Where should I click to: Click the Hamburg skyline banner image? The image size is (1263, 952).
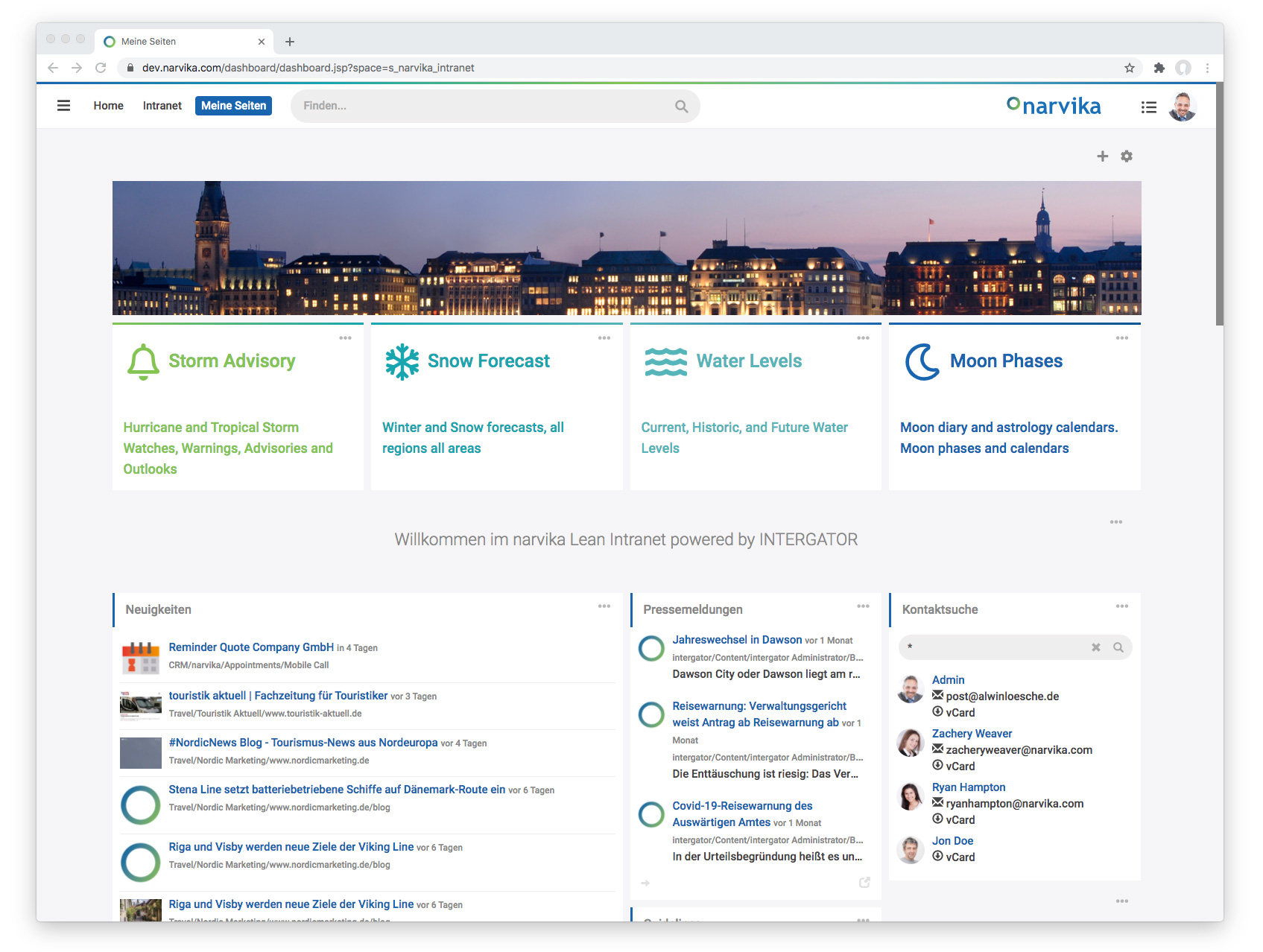(x=626, y=248)
